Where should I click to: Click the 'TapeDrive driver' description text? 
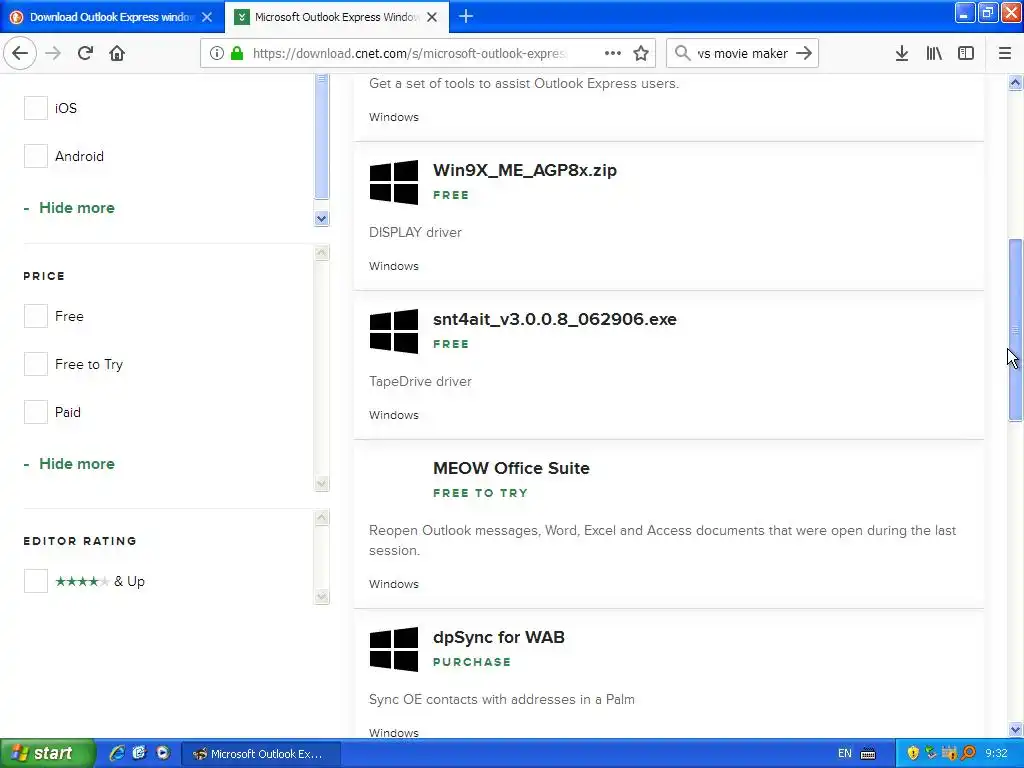420,381
